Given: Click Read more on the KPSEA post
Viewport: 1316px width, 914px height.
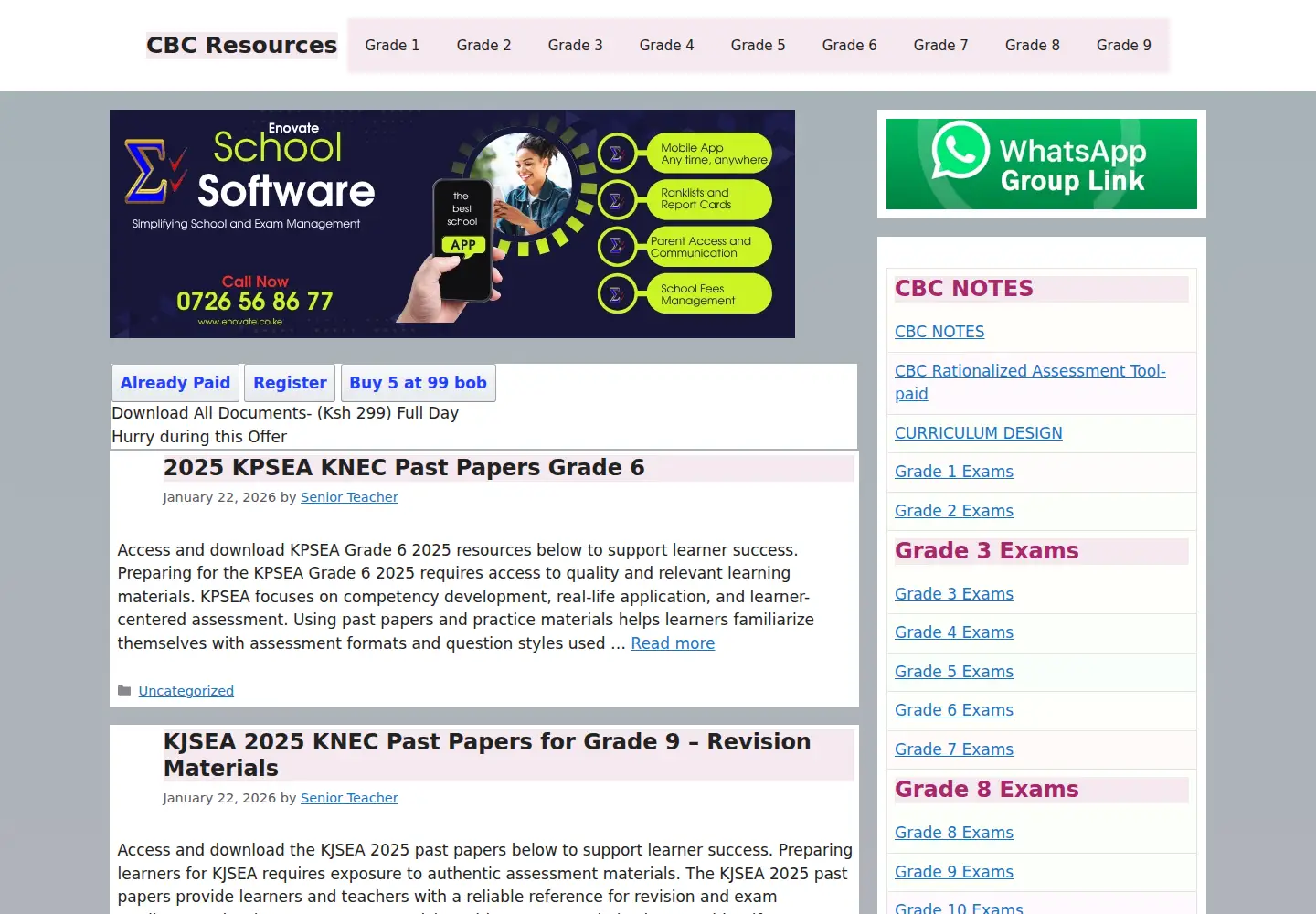Looking at the screenshot, I should (673, 643).
